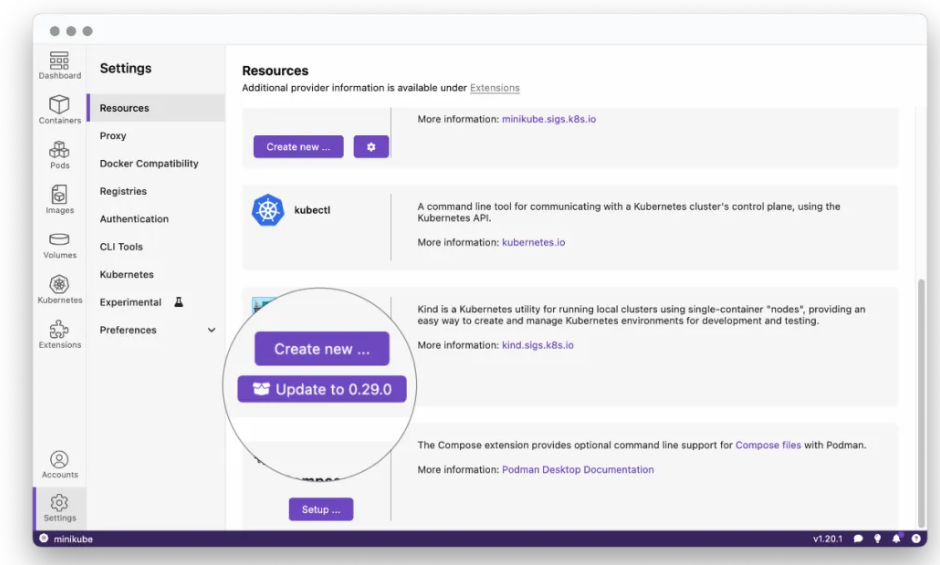Click Create new button for Kind
Image resolution: width=940 pixels, height=565 pixels.
coord(322,348)
